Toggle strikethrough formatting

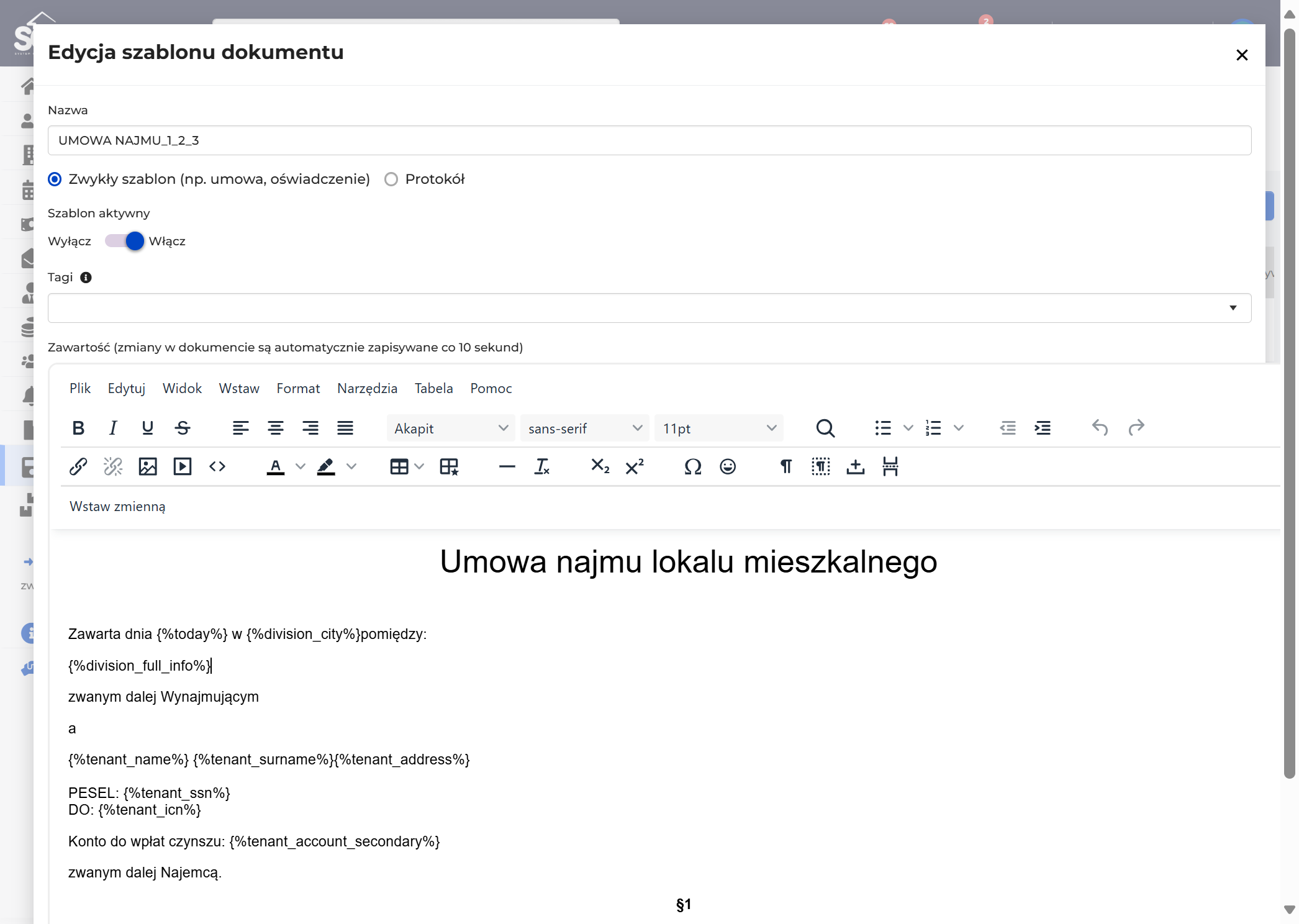click(x=183, y=428)
